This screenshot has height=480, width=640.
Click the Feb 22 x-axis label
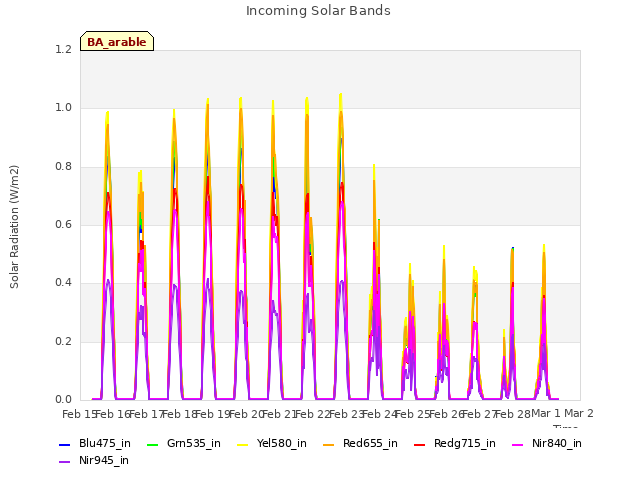(313, 414)
